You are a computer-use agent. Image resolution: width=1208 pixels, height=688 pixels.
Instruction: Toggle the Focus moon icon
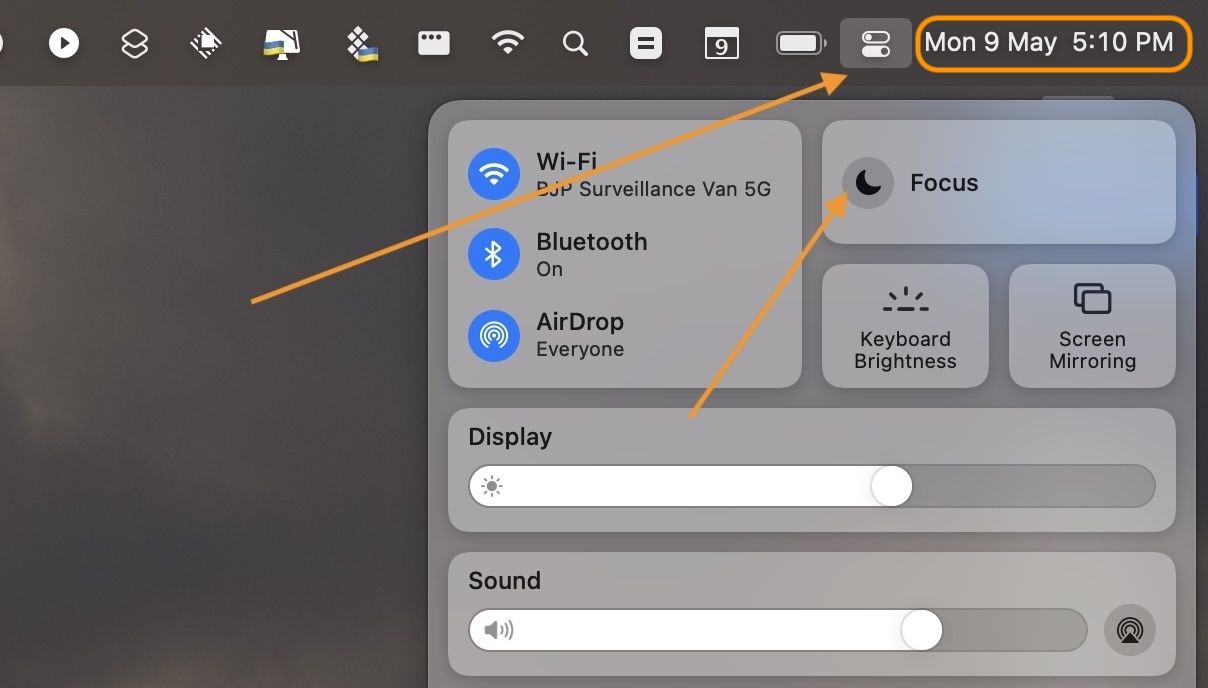pos(867,183)
